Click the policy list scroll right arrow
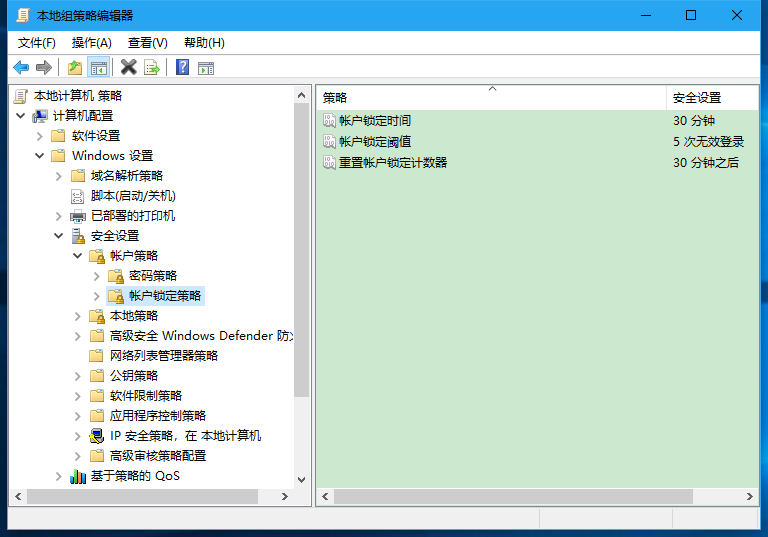This screenshot has width=768, height=537. (x=750, y=496)
